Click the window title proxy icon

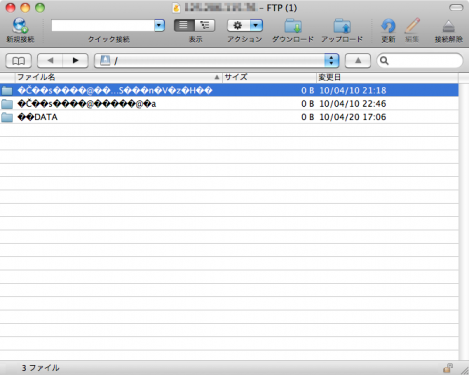click(x=176, y=8)
